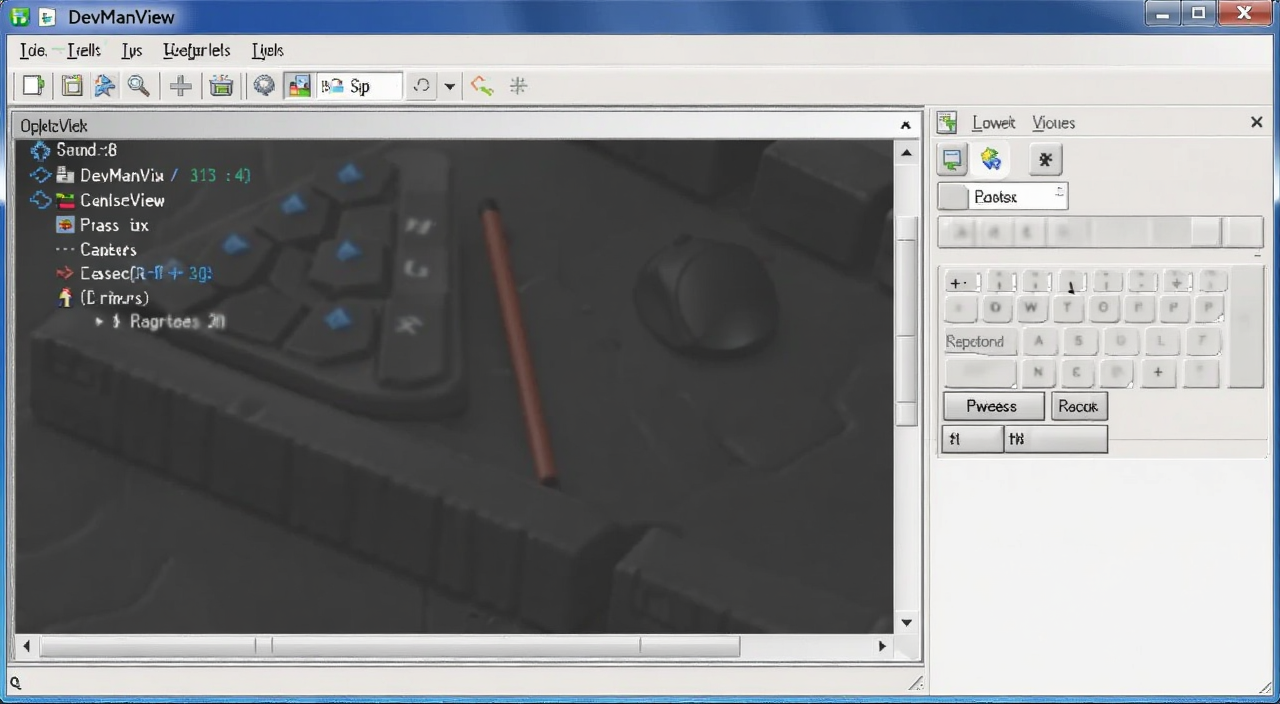Click the 'tN' button below Recok
Screen dimensions: 1280x704
[x=1056, y=439]
